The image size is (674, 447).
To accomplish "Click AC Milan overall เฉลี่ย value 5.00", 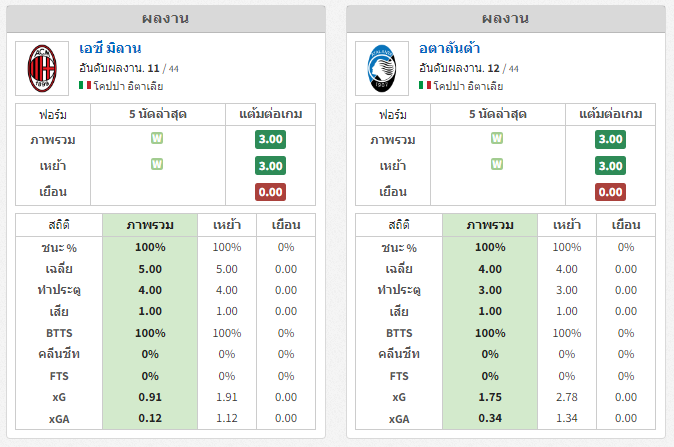I will 150,269.
